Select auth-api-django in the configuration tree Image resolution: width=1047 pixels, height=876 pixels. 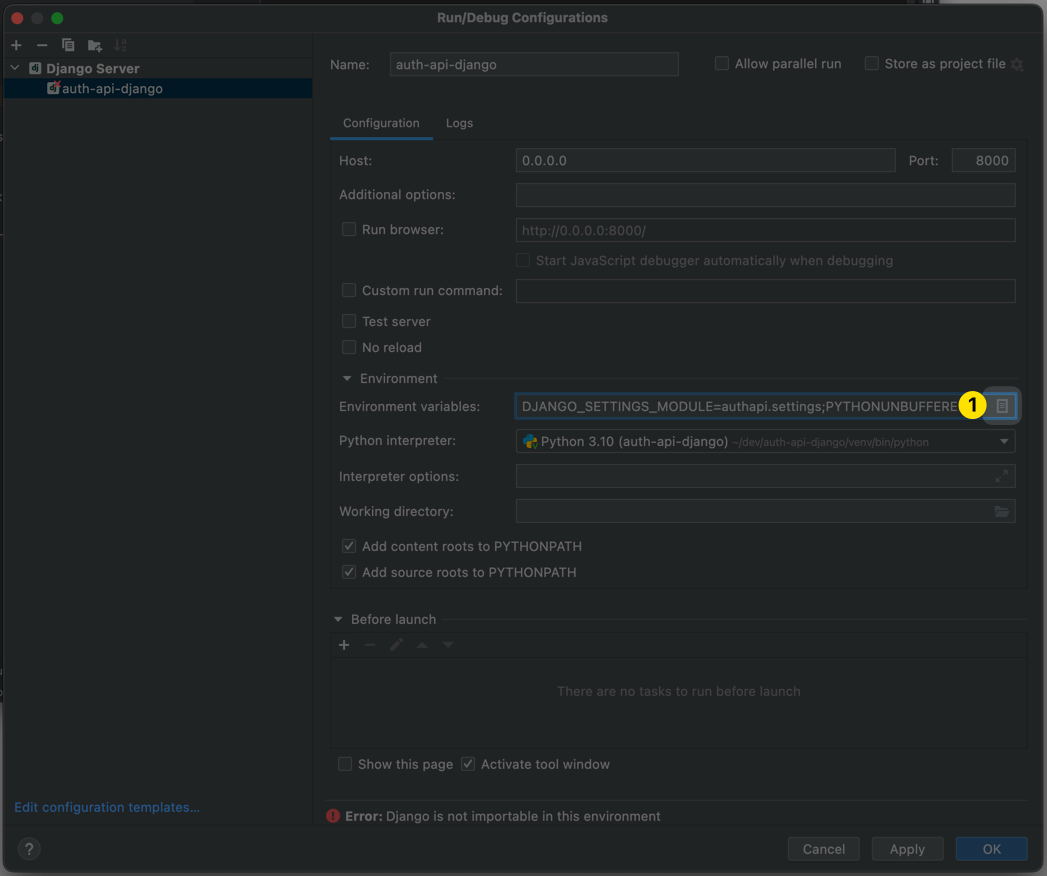coord(158,88)
